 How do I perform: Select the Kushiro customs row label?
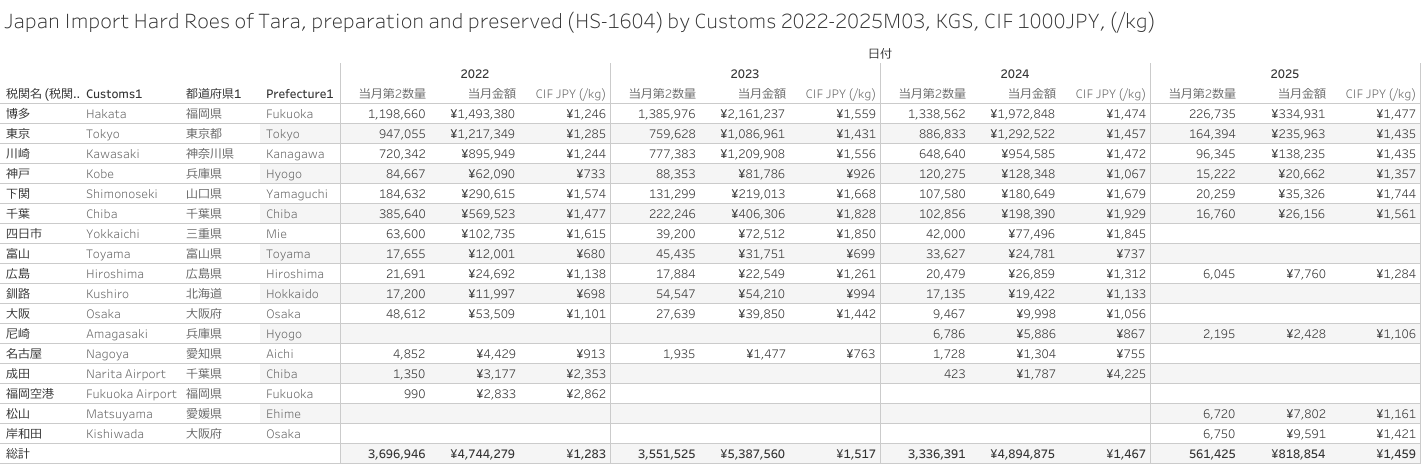(107, 294)
